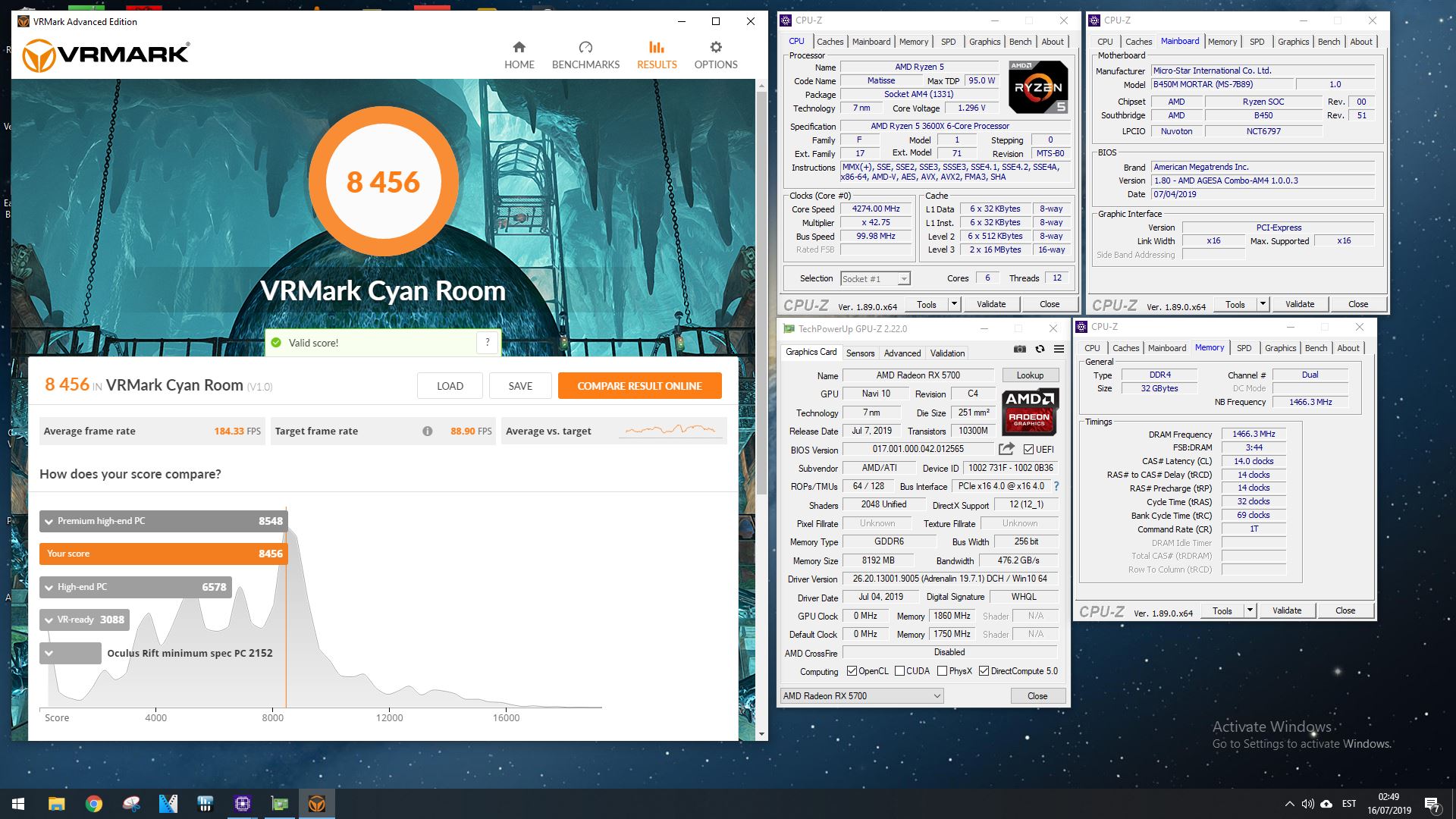Open SPD tab in Mainboard CPU-Z window
Image resolution: width=1456 pixels, height=819 pixels.
pos(1257,42)
